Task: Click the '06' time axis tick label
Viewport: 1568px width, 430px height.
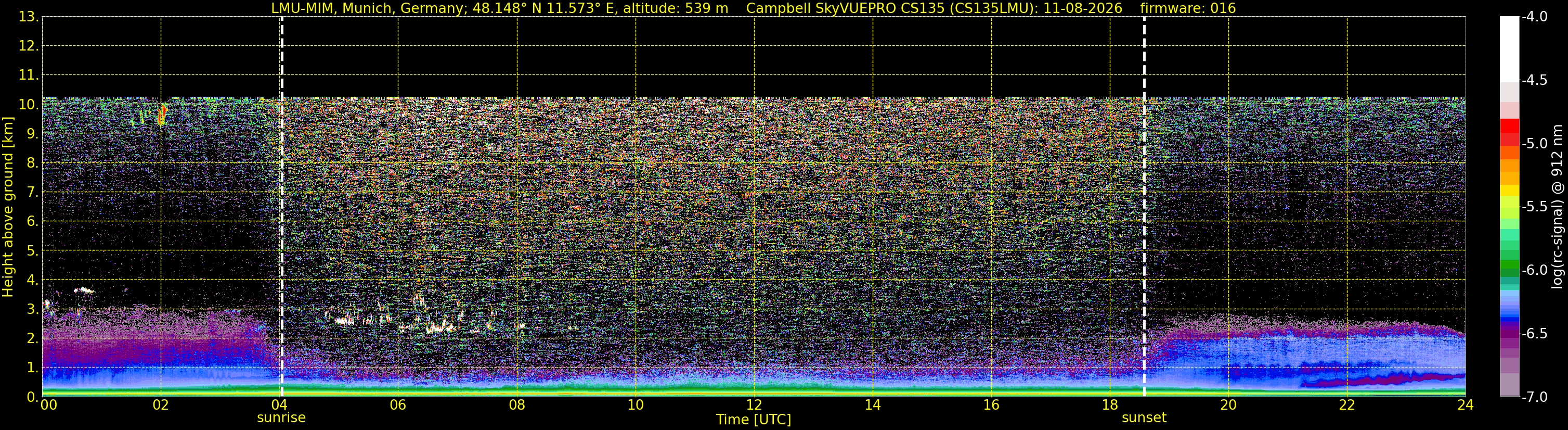Action: click(x=398, y=405)
